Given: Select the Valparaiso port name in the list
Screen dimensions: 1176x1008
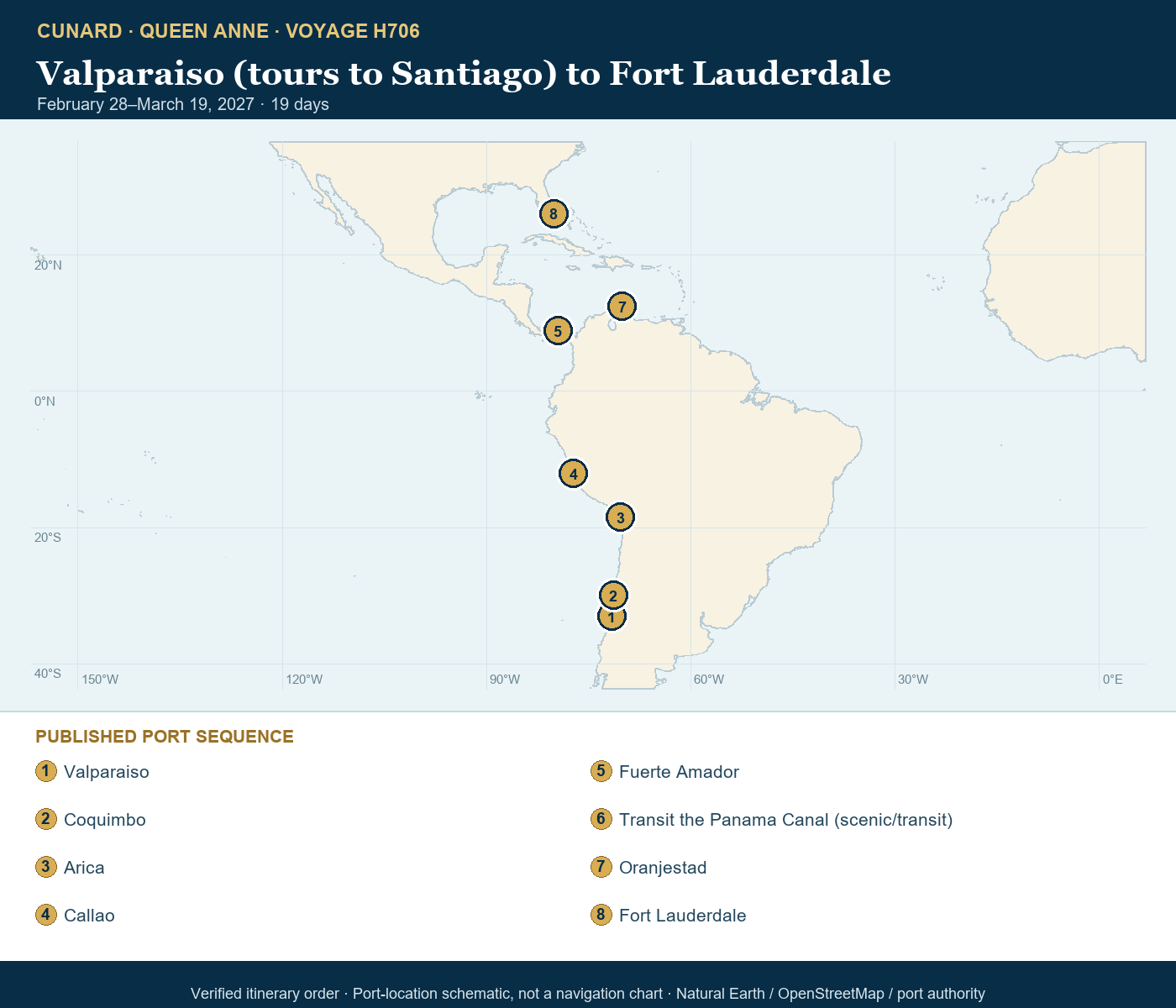Looking at the screenshot, I should click(107, 772).
